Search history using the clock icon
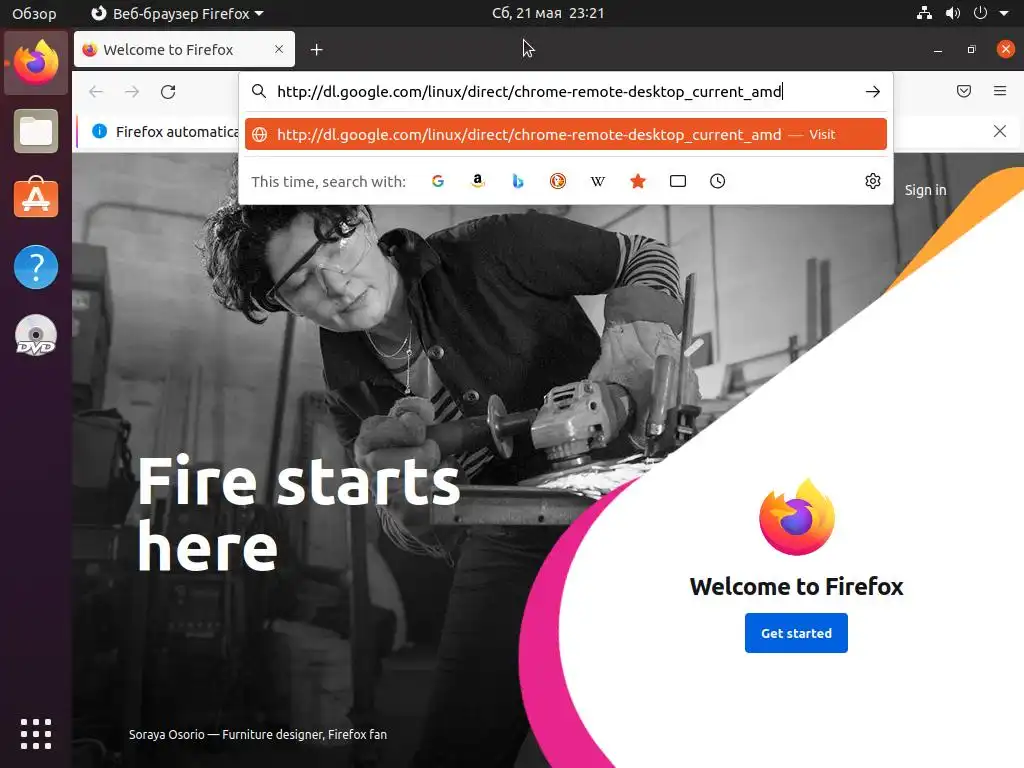 click(718, 182)
